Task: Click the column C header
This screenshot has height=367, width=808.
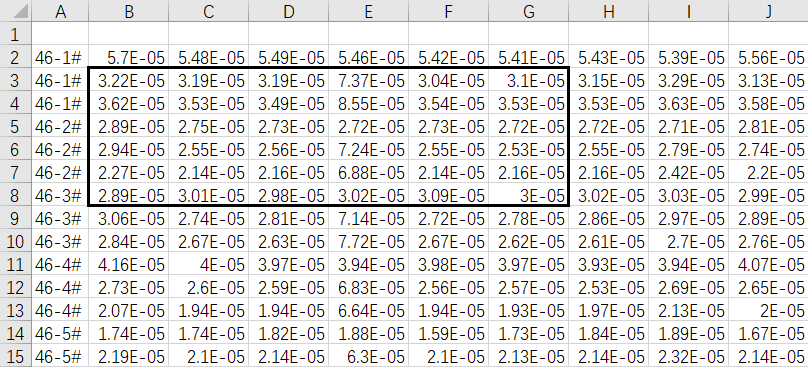Action: click(x=209, y=11)
